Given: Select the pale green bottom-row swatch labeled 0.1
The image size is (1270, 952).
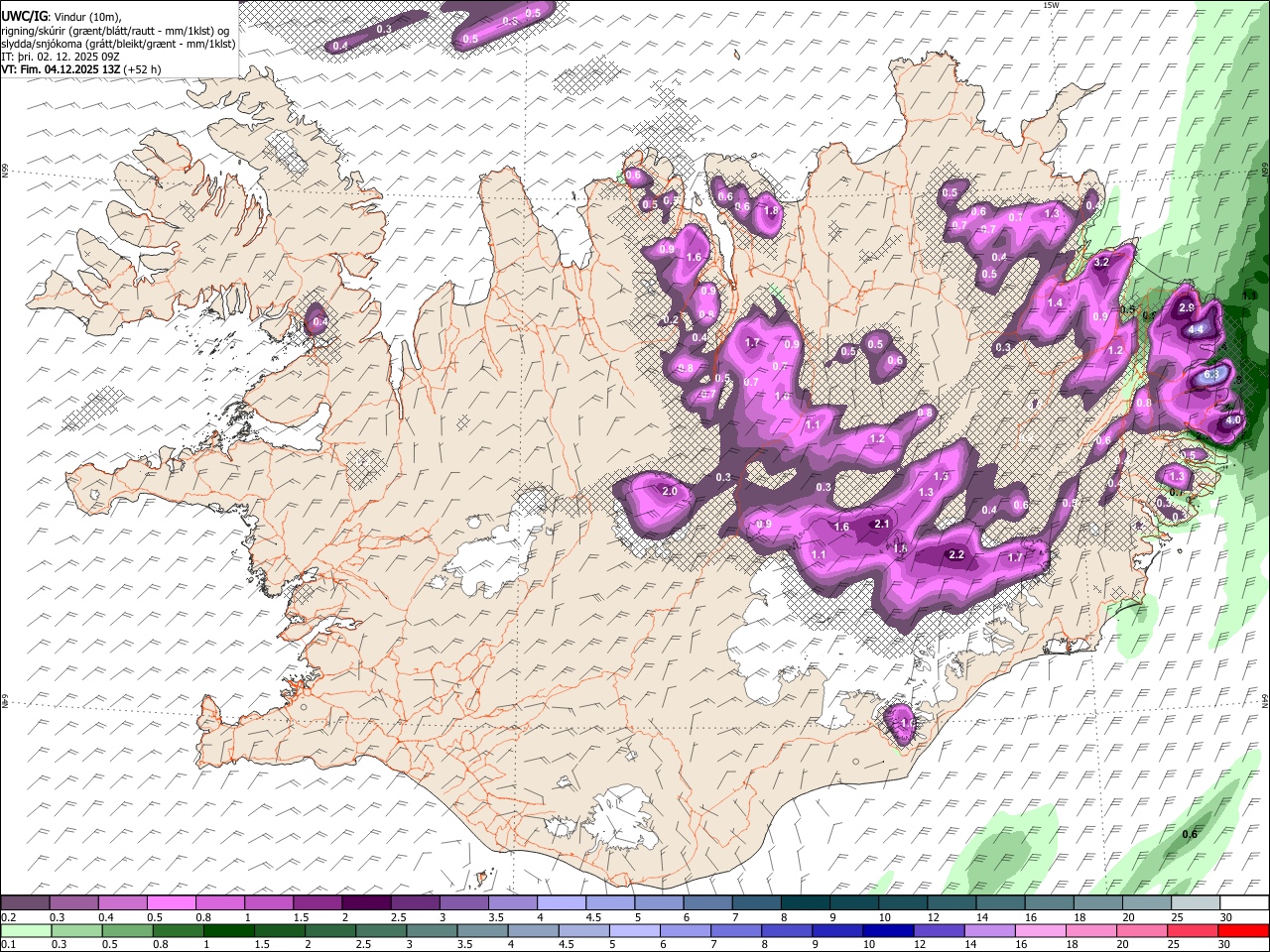Looking at the screenshot, I should [26, 930].
